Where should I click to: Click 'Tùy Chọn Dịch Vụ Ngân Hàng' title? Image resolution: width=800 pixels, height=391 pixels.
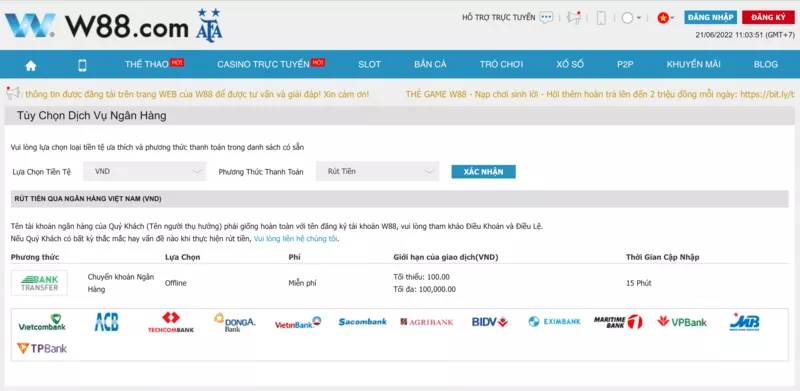click(x=92, y=116)
